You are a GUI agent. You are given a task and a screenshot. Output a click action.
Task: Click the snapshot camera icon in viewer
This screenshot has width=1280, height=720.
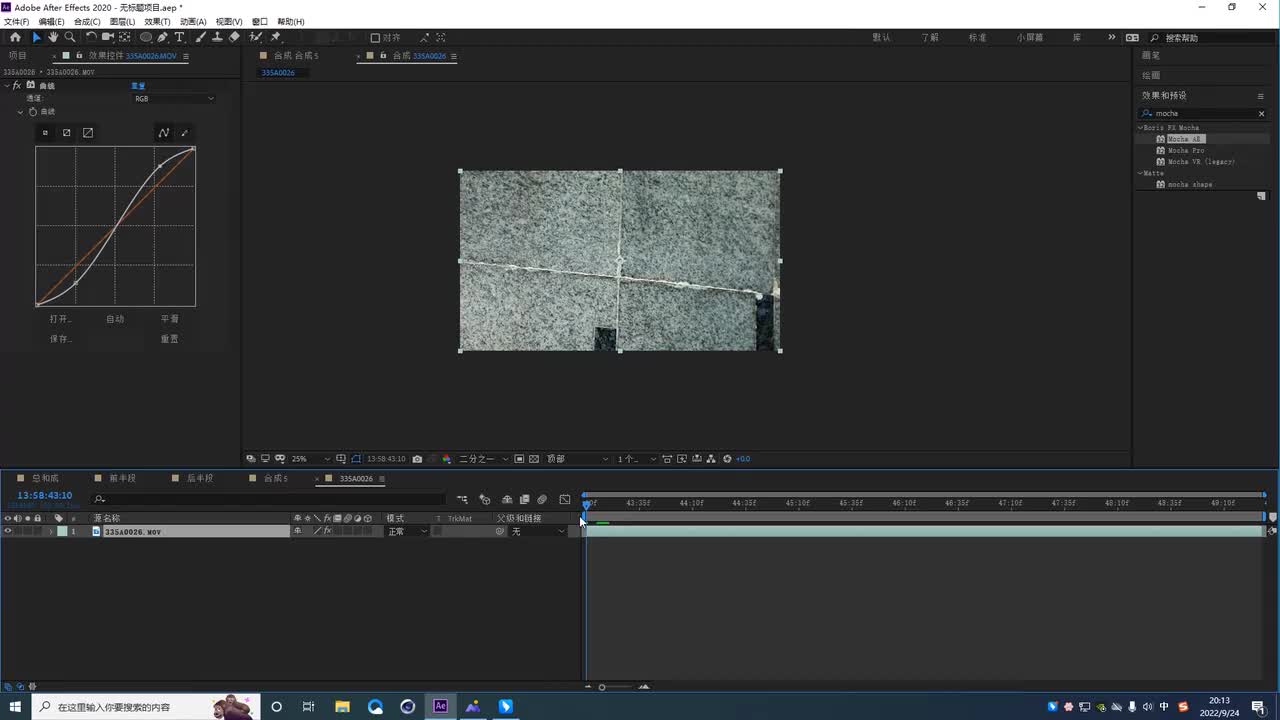click(x=417, y=459)
